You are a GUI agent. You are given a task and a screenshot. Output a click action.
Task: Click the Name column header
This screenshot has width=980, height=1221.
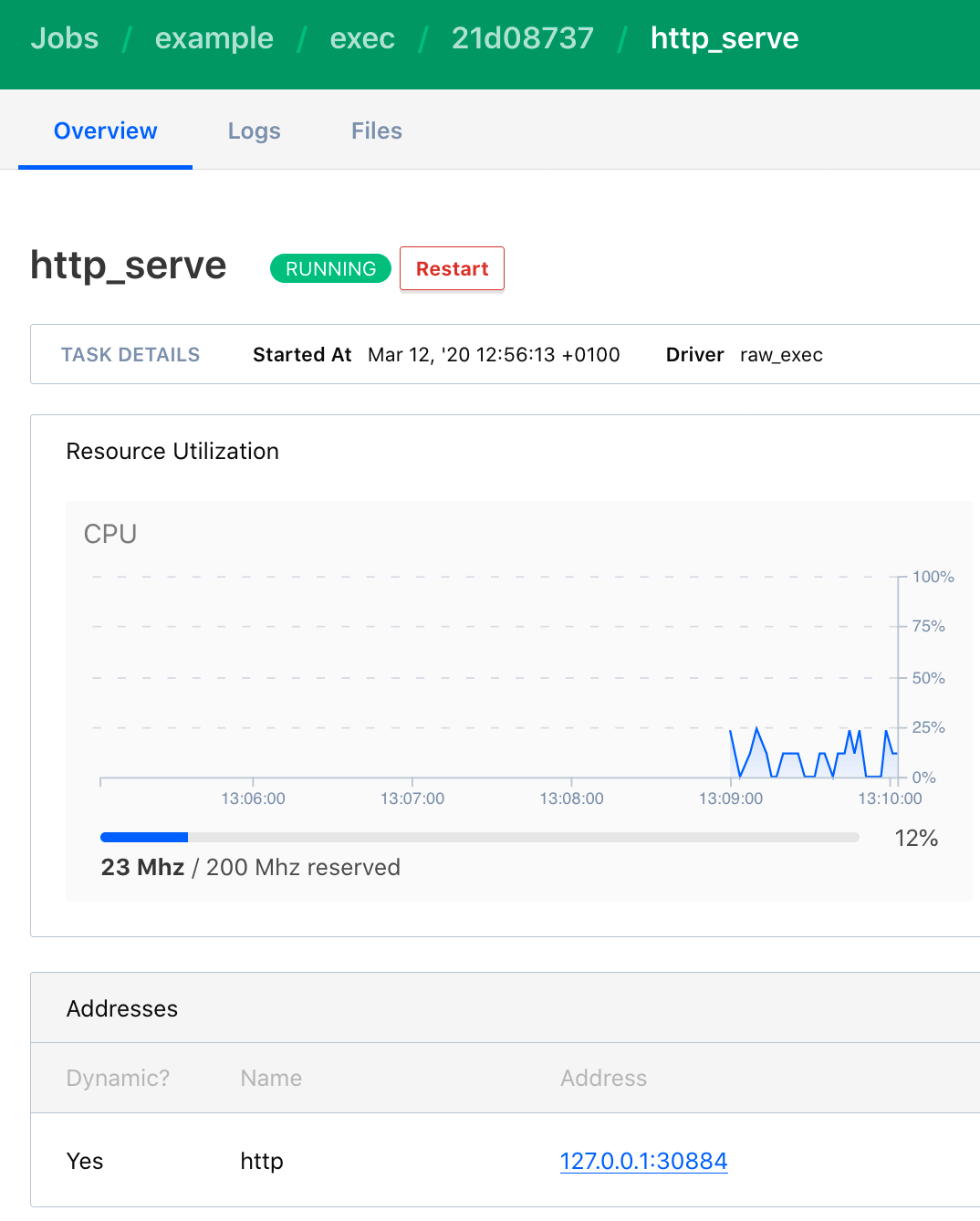click(271, 1078)
